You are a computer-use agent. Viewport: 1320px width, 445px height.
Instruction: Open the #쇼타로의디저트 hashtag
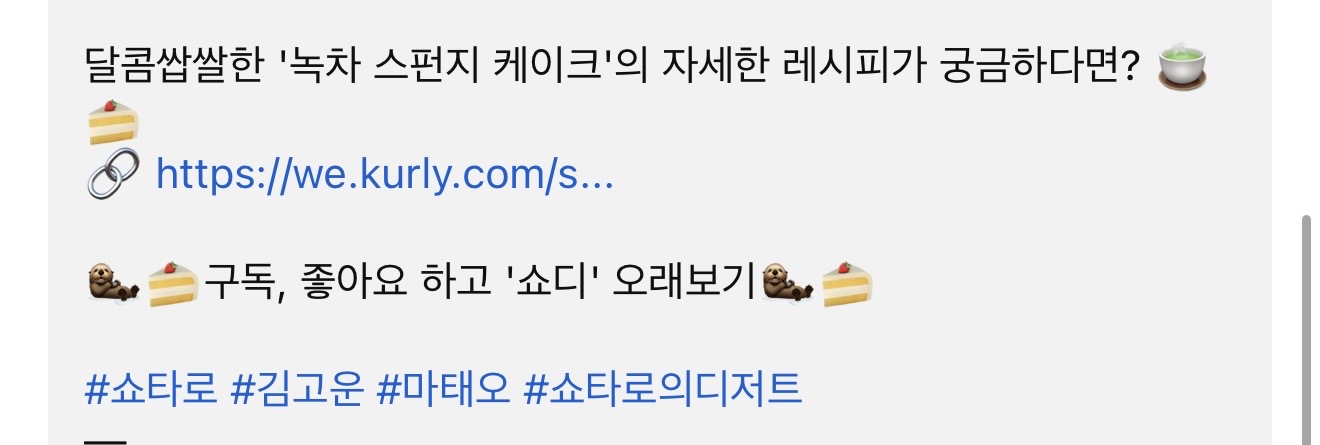(x=662, y=388)
